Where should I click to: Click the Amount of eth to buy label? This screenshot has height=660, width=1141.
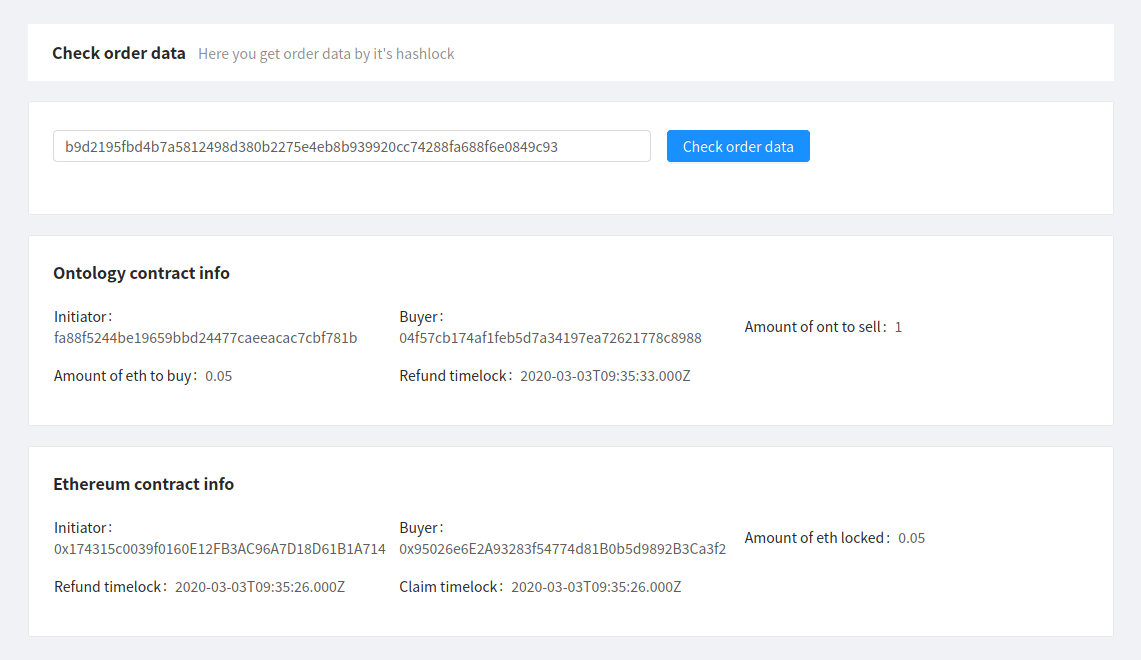coord(125,376)
